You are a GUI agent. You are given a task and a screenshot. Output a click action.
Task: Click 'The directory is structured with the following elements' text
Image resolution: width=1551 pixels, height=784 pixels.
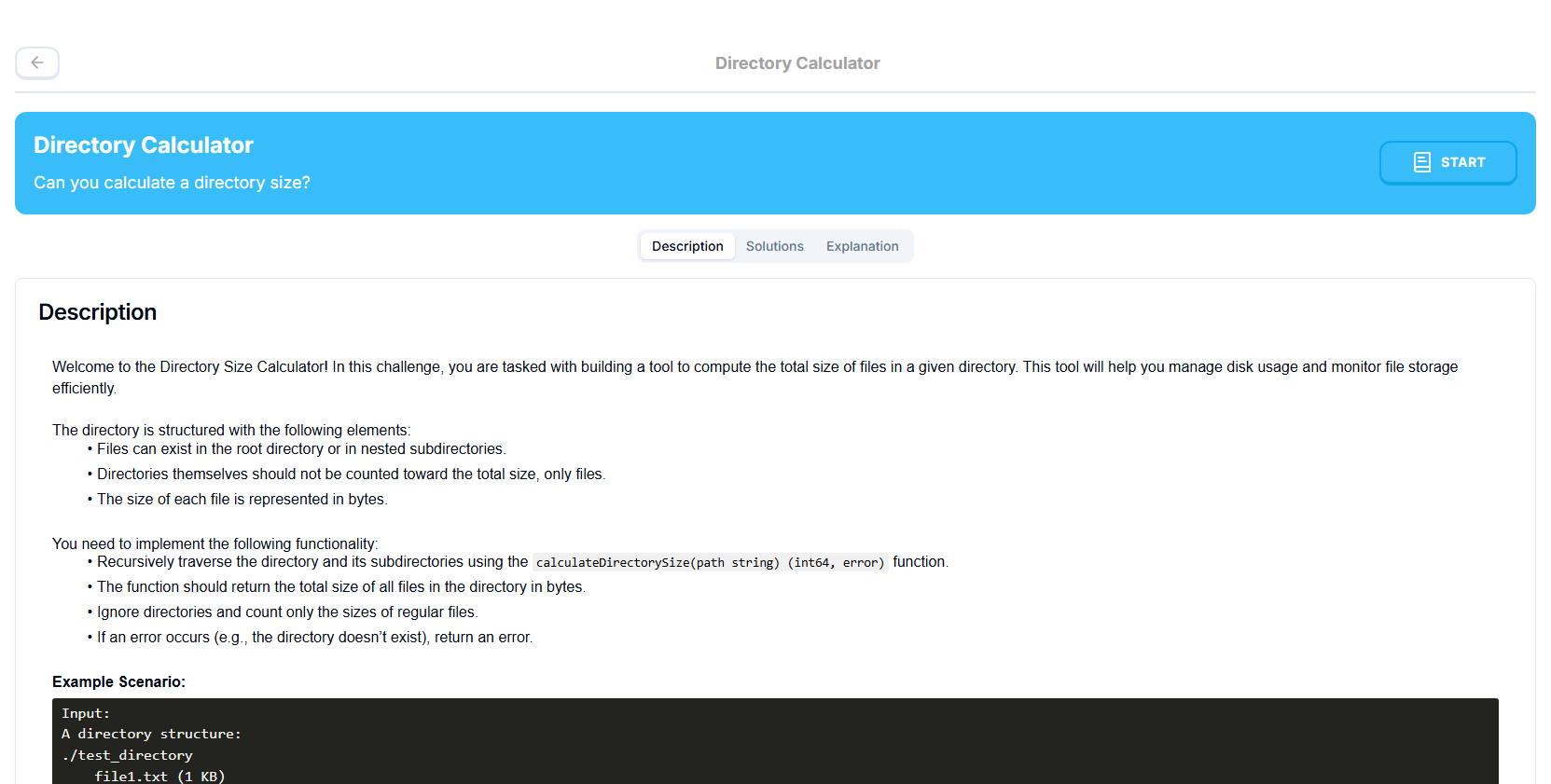coord(231,430)
